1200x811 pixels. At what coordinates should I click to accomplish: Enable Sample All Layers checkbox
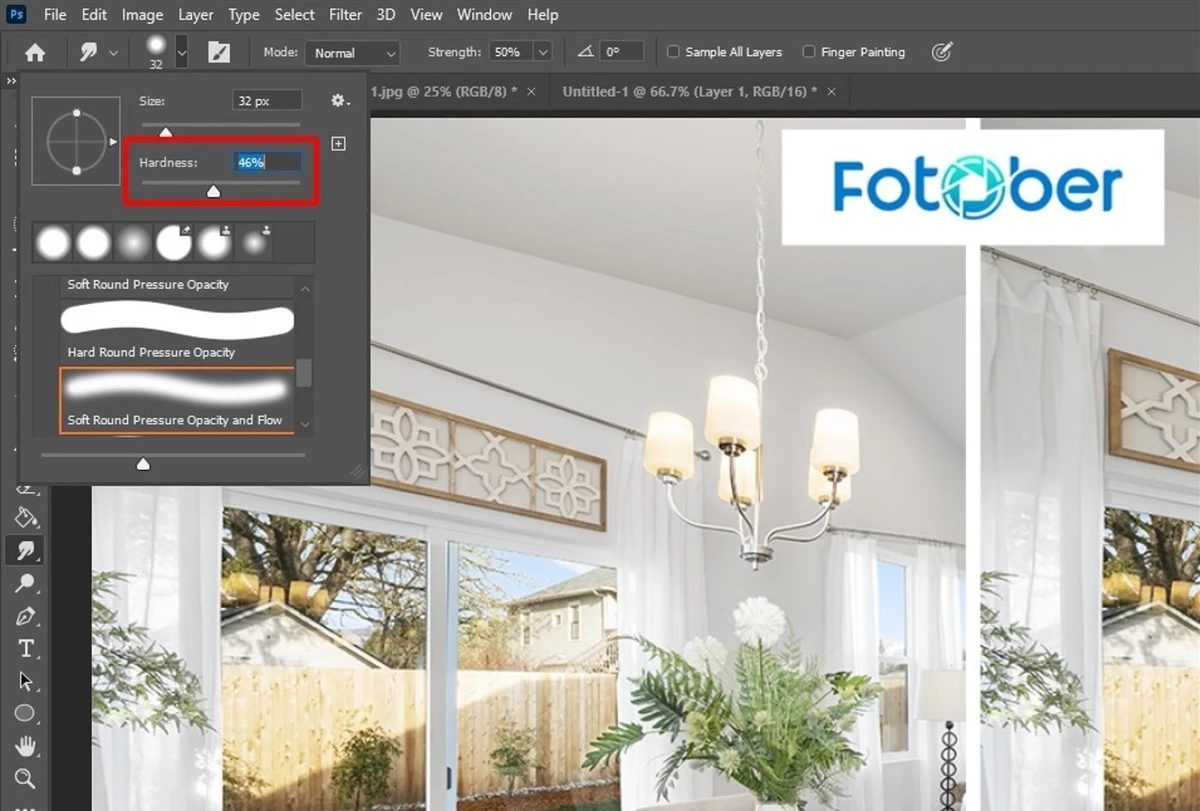pos(673,52)
